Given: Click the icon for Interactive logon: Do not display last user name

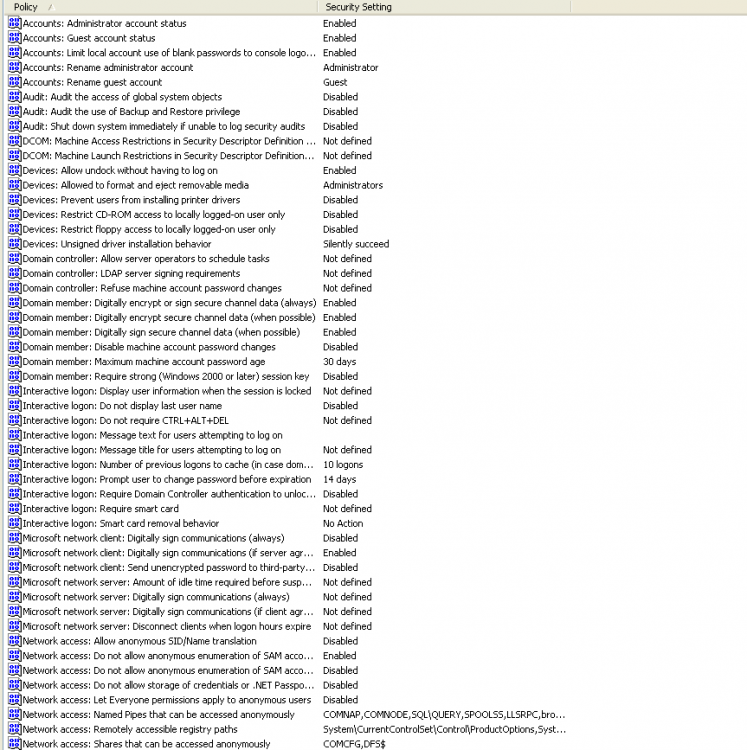Looking at the screenshot, I should point(15,406).
